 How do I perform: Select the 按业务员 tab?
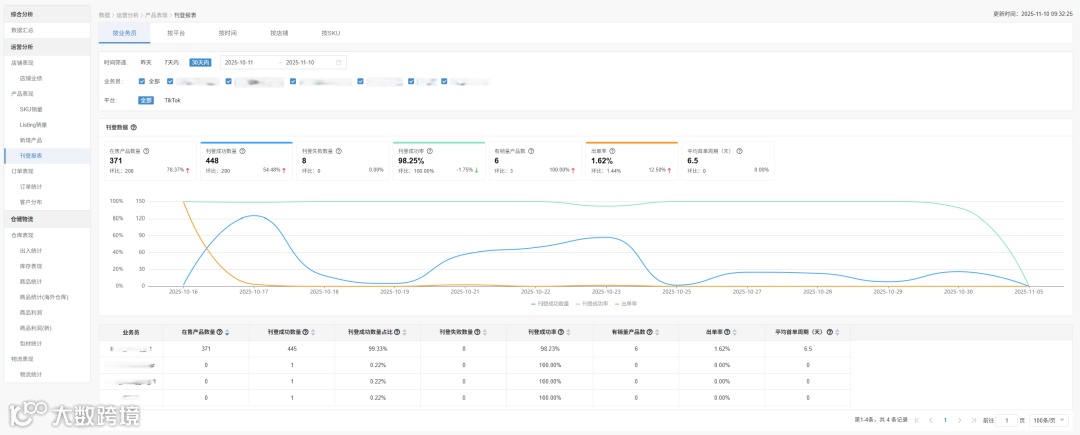click(x=124, y=33)
